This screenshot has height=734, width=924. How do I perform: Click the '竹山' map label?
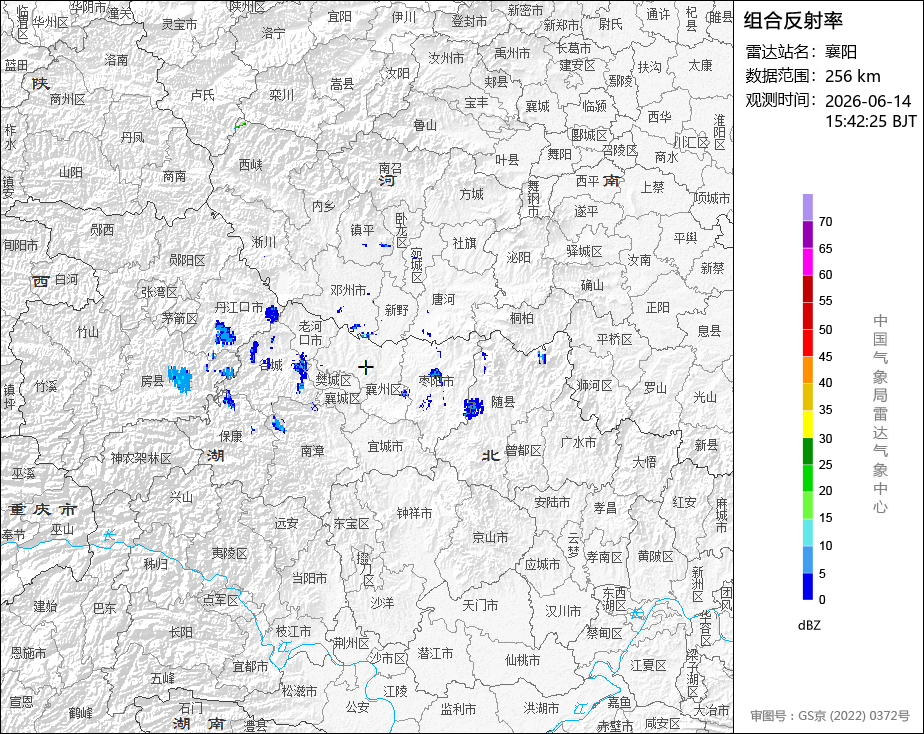pyautogui.click(x=88, y=332)
